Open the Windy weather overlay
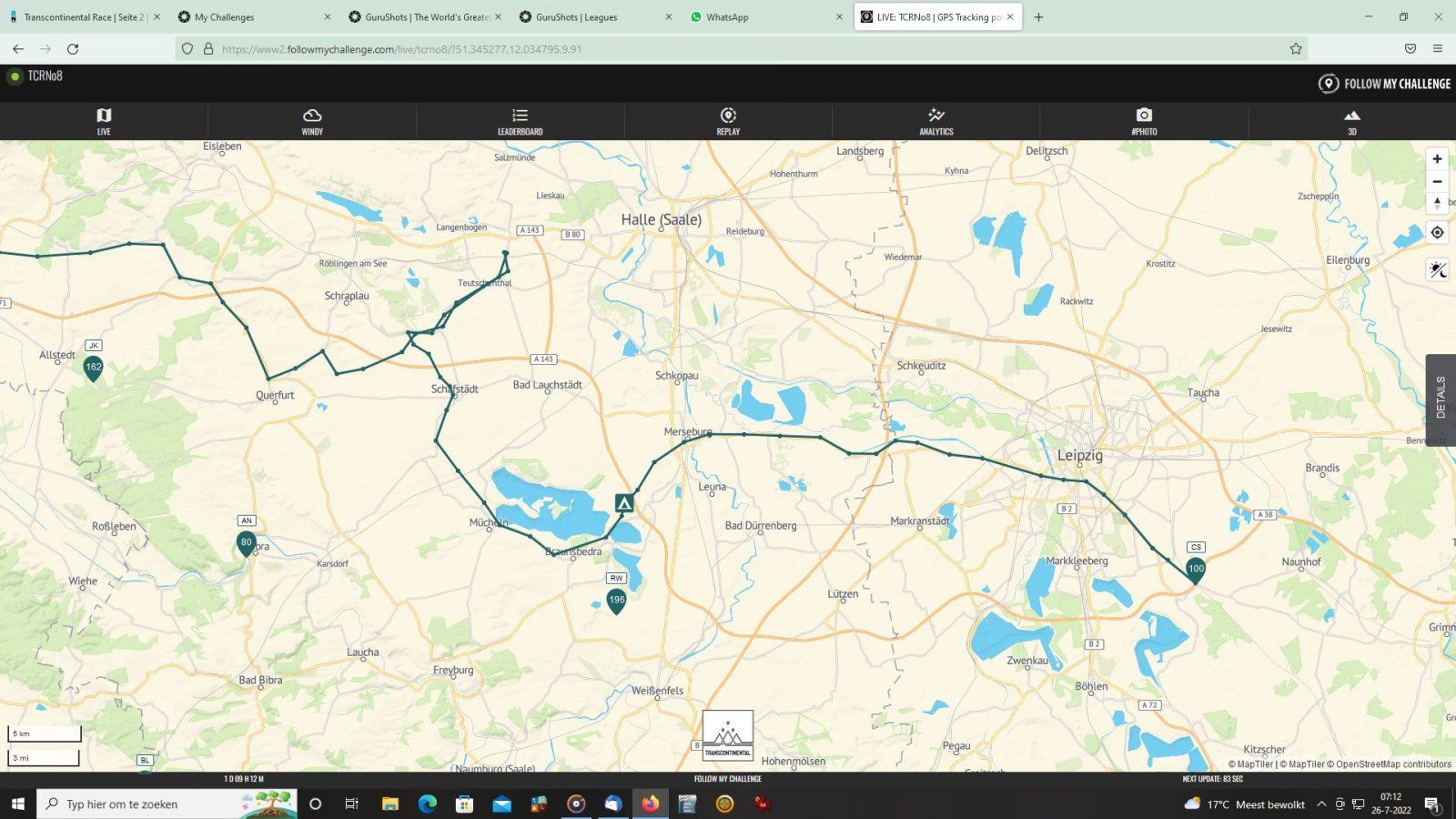1456x819 pixels. [x=312, y=121]
